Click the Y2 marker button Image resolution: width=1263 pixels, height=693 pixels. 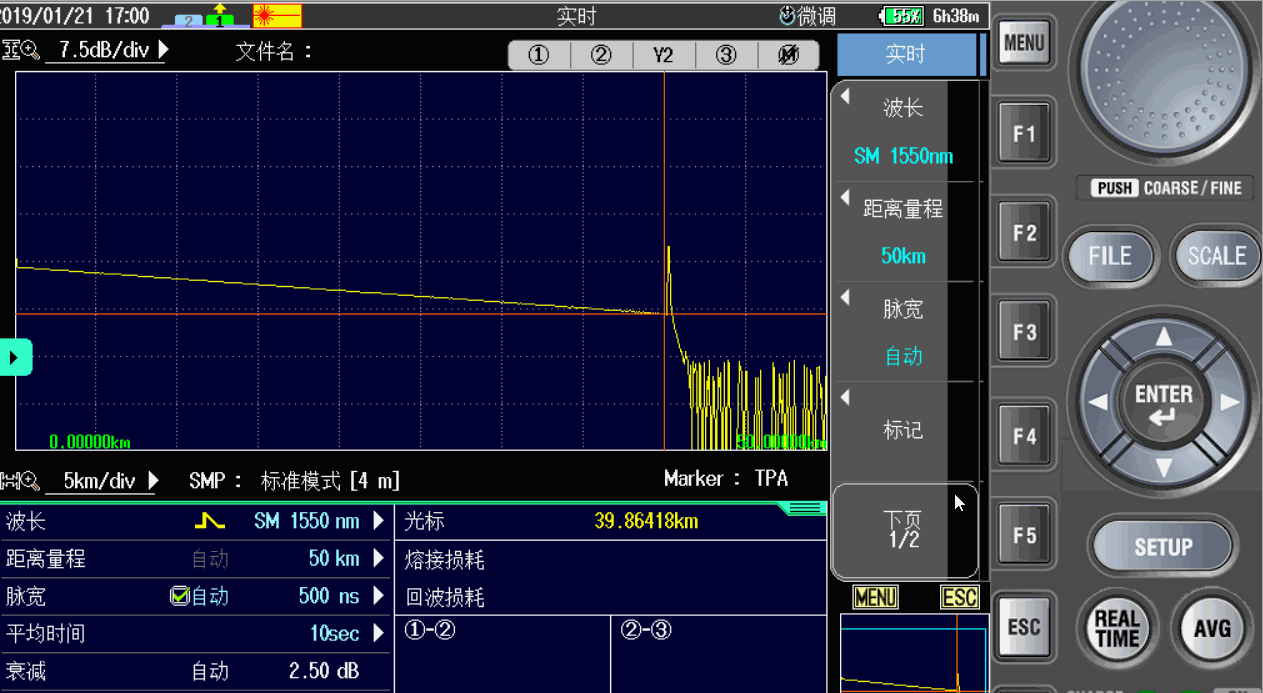pos(663,56)
